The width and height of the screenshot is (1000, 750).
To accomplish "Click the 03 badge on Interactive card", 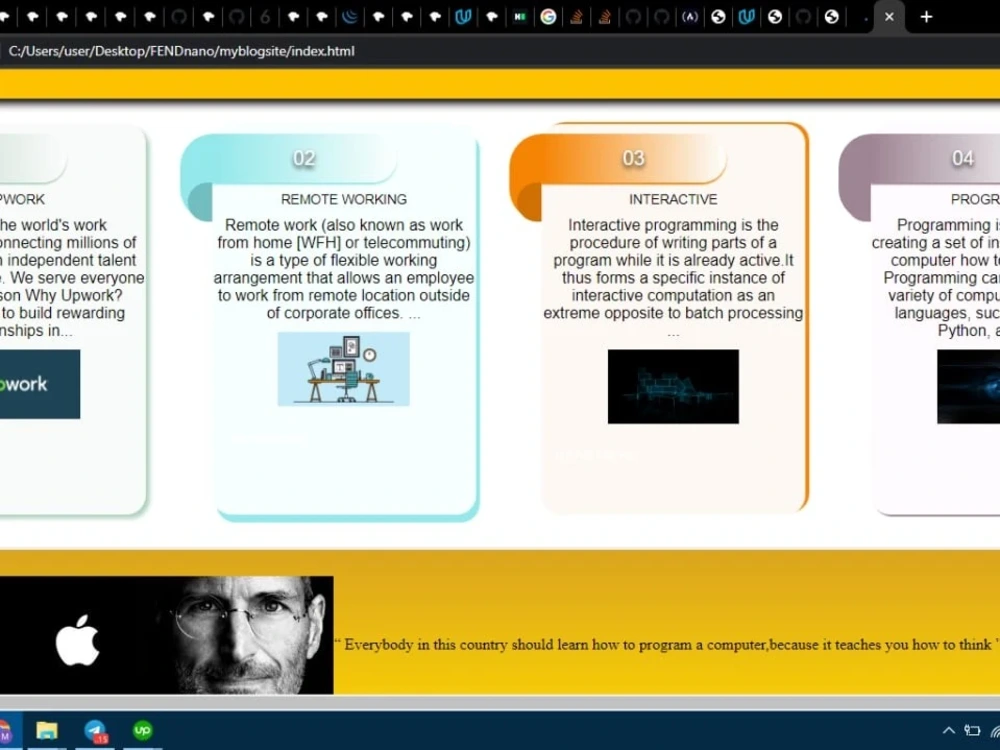I will click(x=633, y=158).
